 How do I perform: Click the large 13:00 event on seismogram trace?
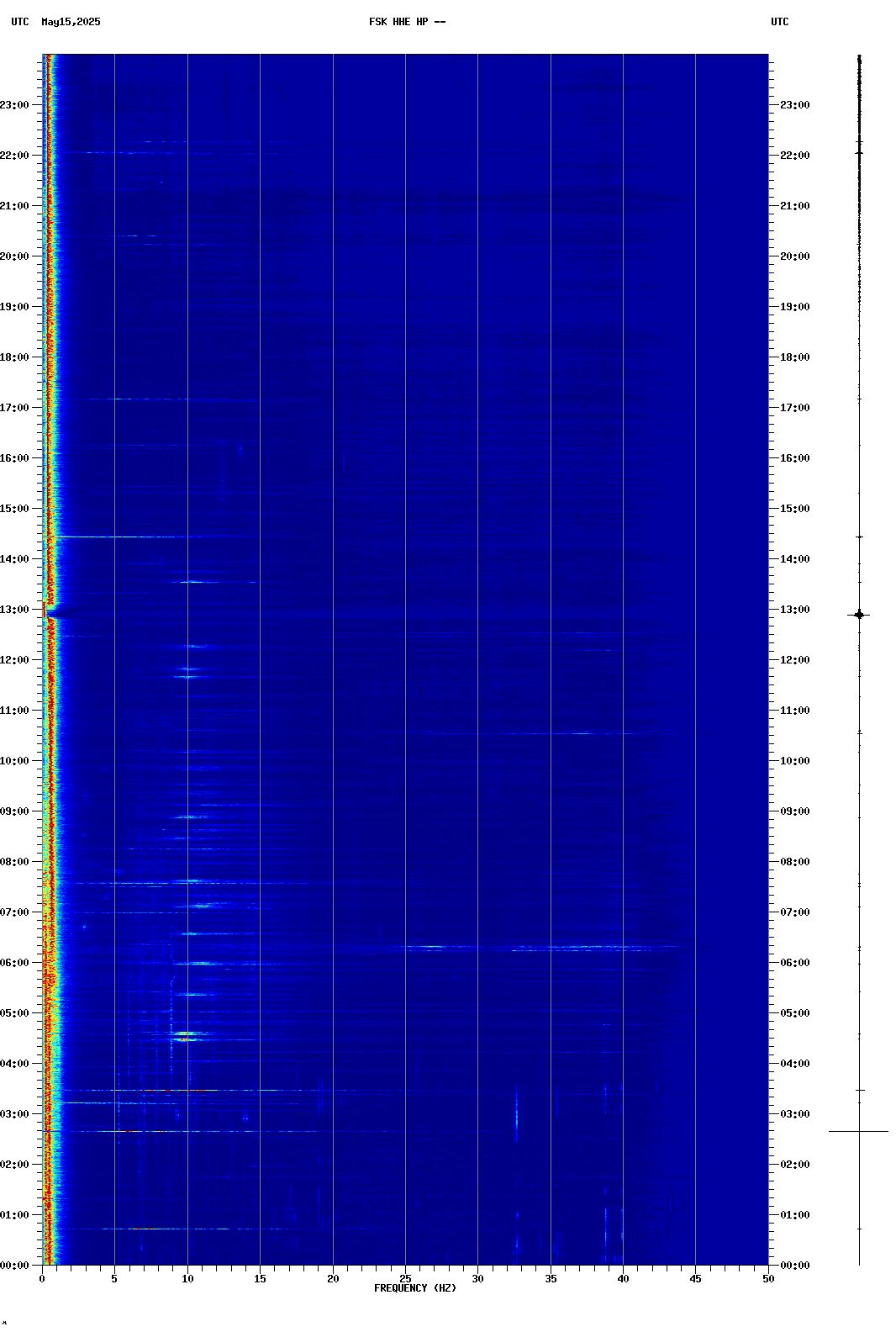(x=859, y=615)
